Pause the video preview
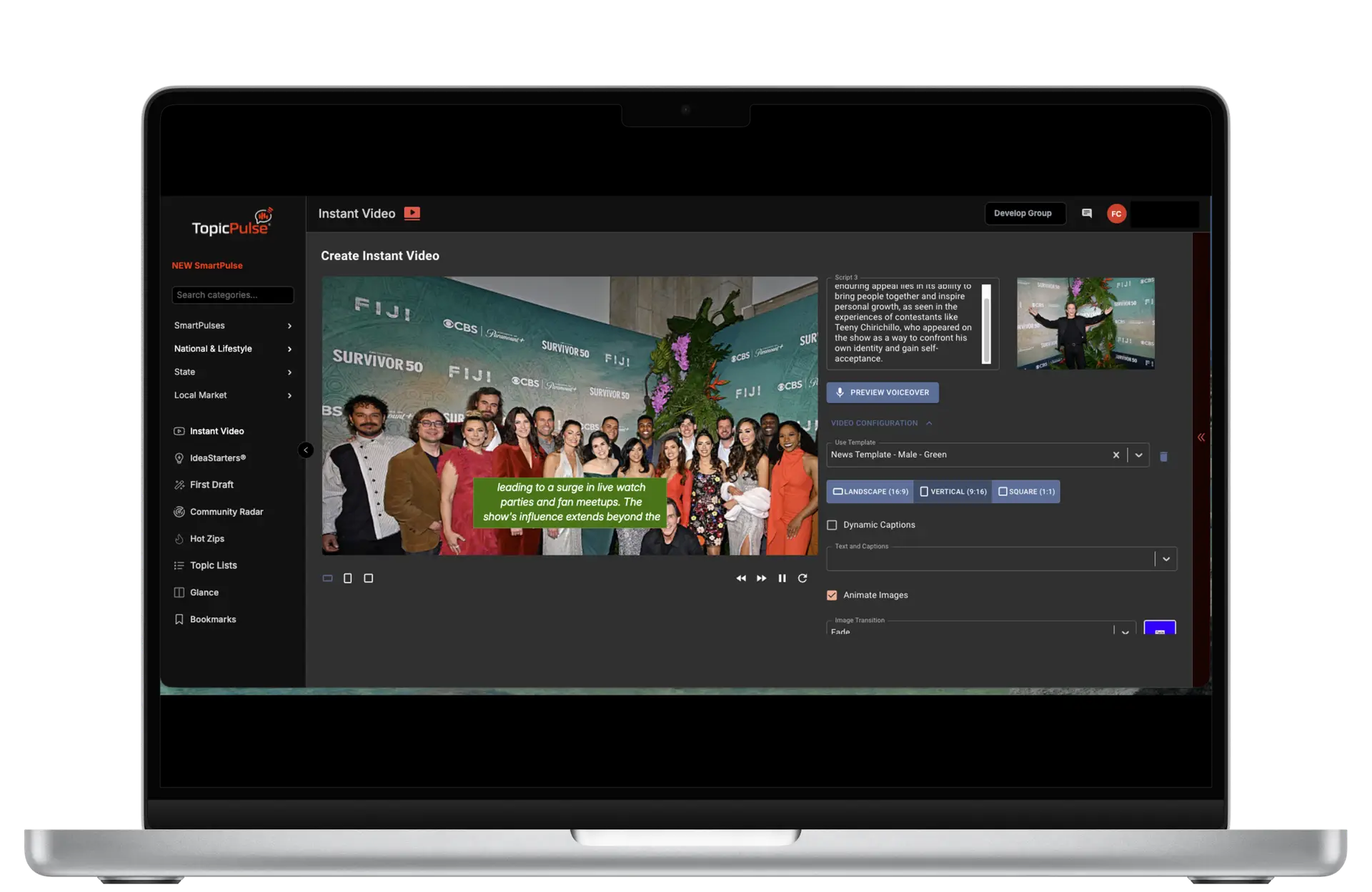Screen dimensions: 1372x892 (x=782, y=578)
